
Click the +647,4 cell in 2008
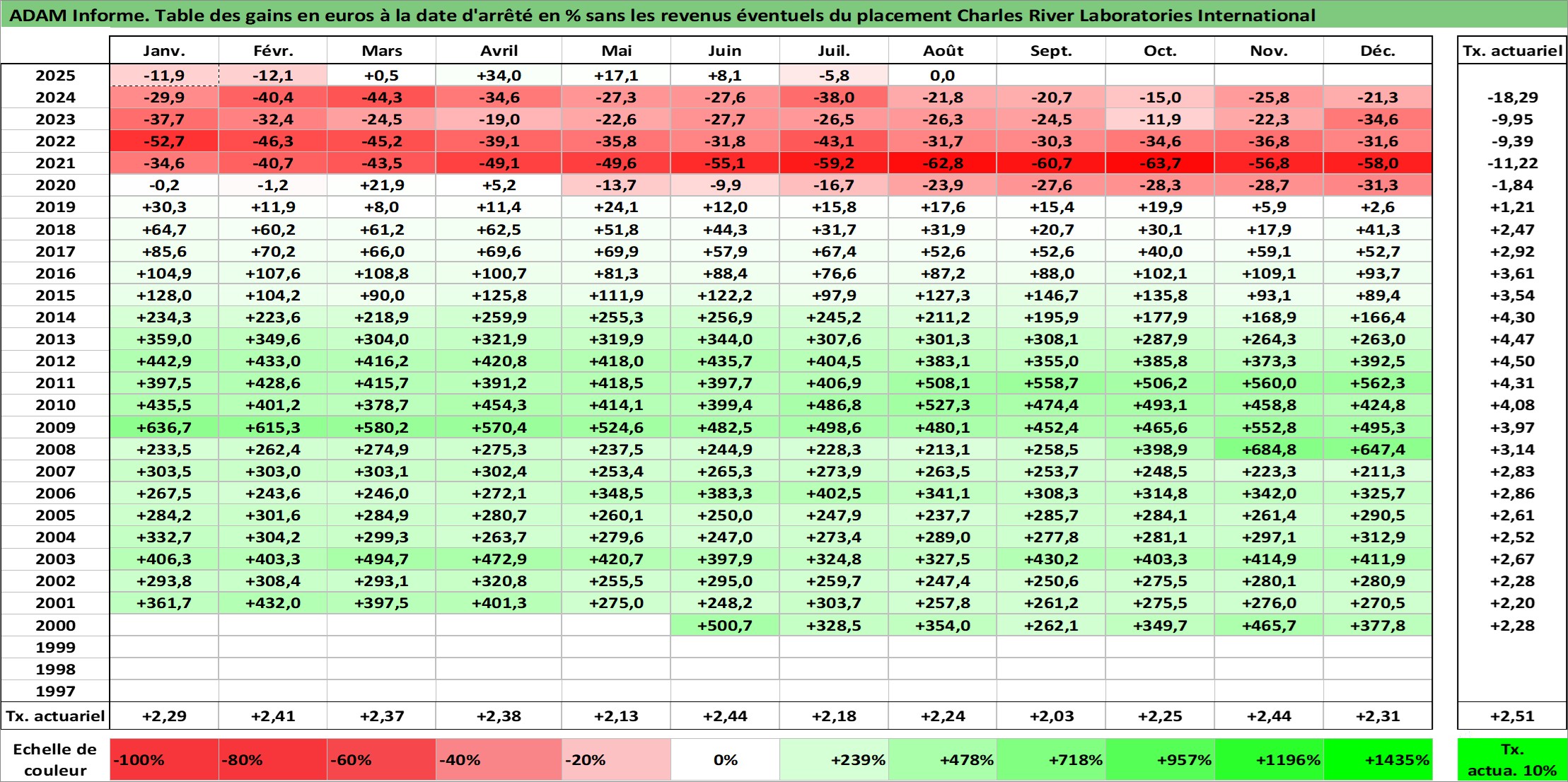[1378, 449]
